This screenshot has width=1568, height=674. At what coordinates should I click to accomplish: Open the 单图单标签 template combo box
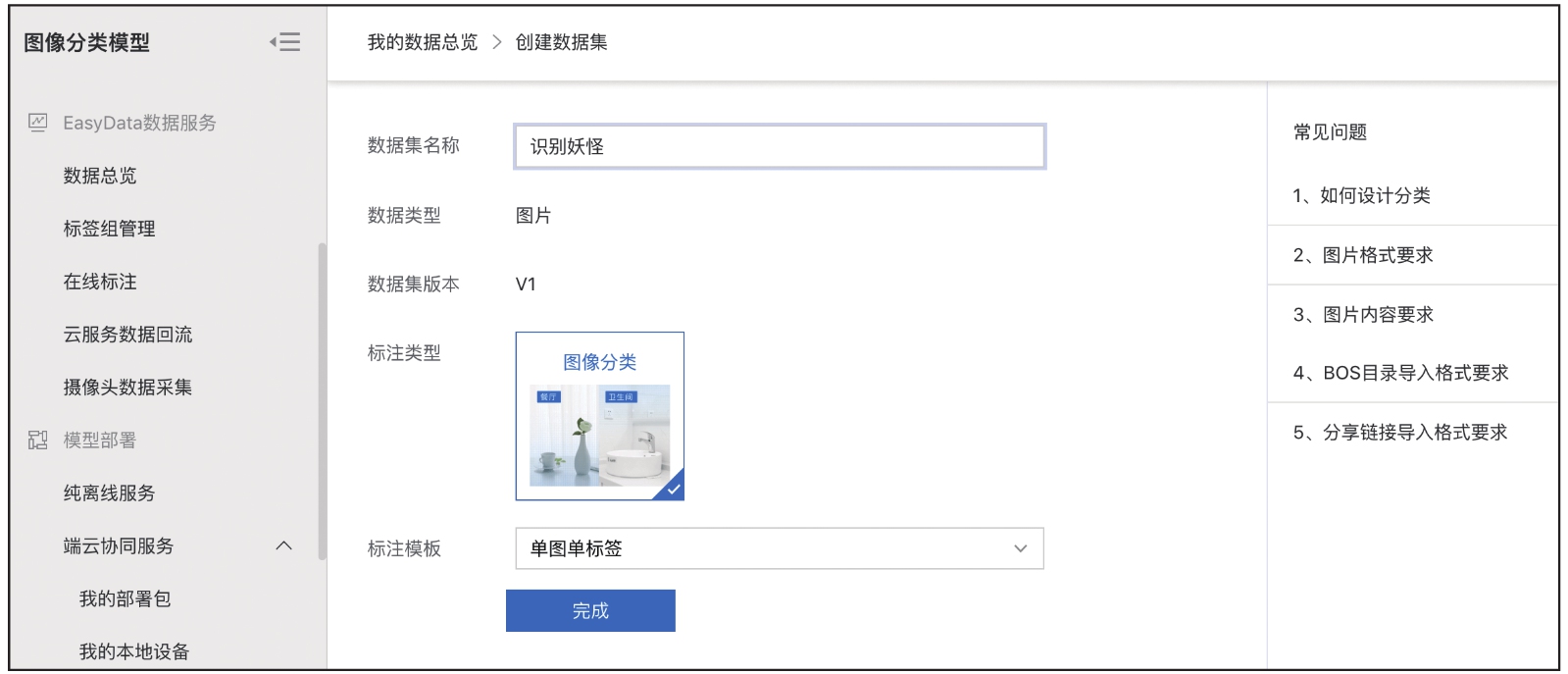[x=780, y=548]
